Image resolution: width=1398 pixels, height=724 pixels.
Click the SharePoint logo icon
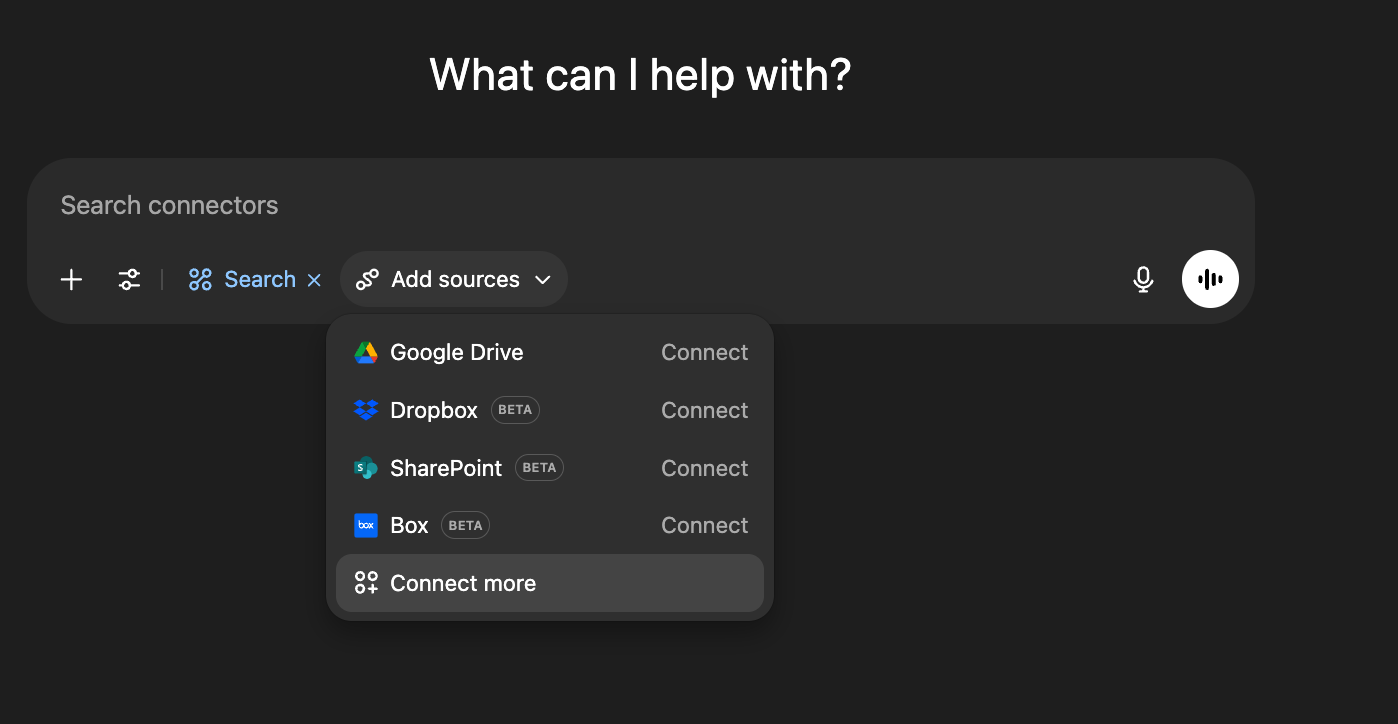click(366, 468)
